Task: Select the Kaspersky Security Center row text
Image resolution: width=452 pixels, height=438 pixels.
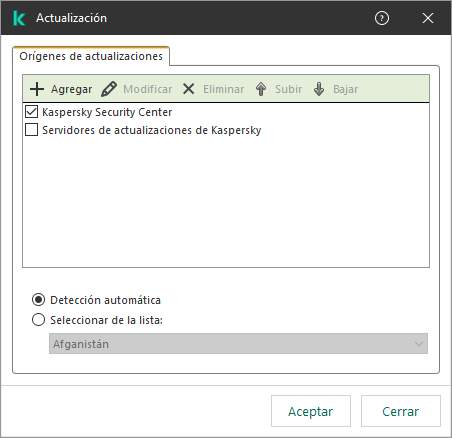Action: point(107,112)
